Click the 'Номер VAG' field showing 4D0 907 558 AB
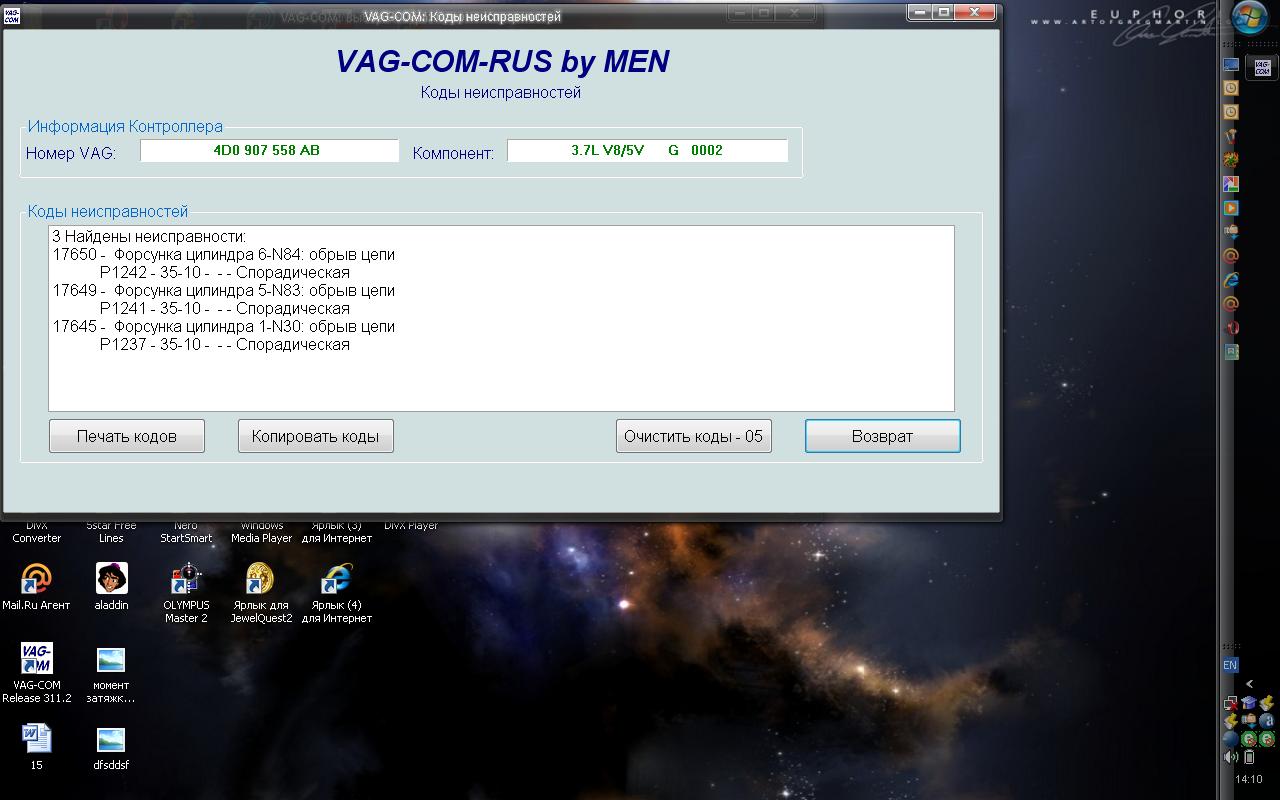Screen dimensions: 1280x800 (269, 151)
